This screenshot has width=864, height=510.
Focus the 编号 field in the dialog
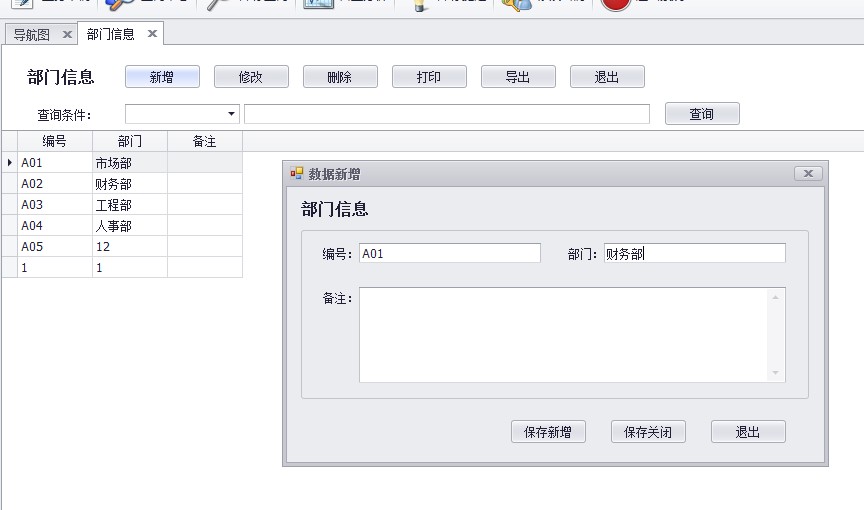tap(450, 253)
